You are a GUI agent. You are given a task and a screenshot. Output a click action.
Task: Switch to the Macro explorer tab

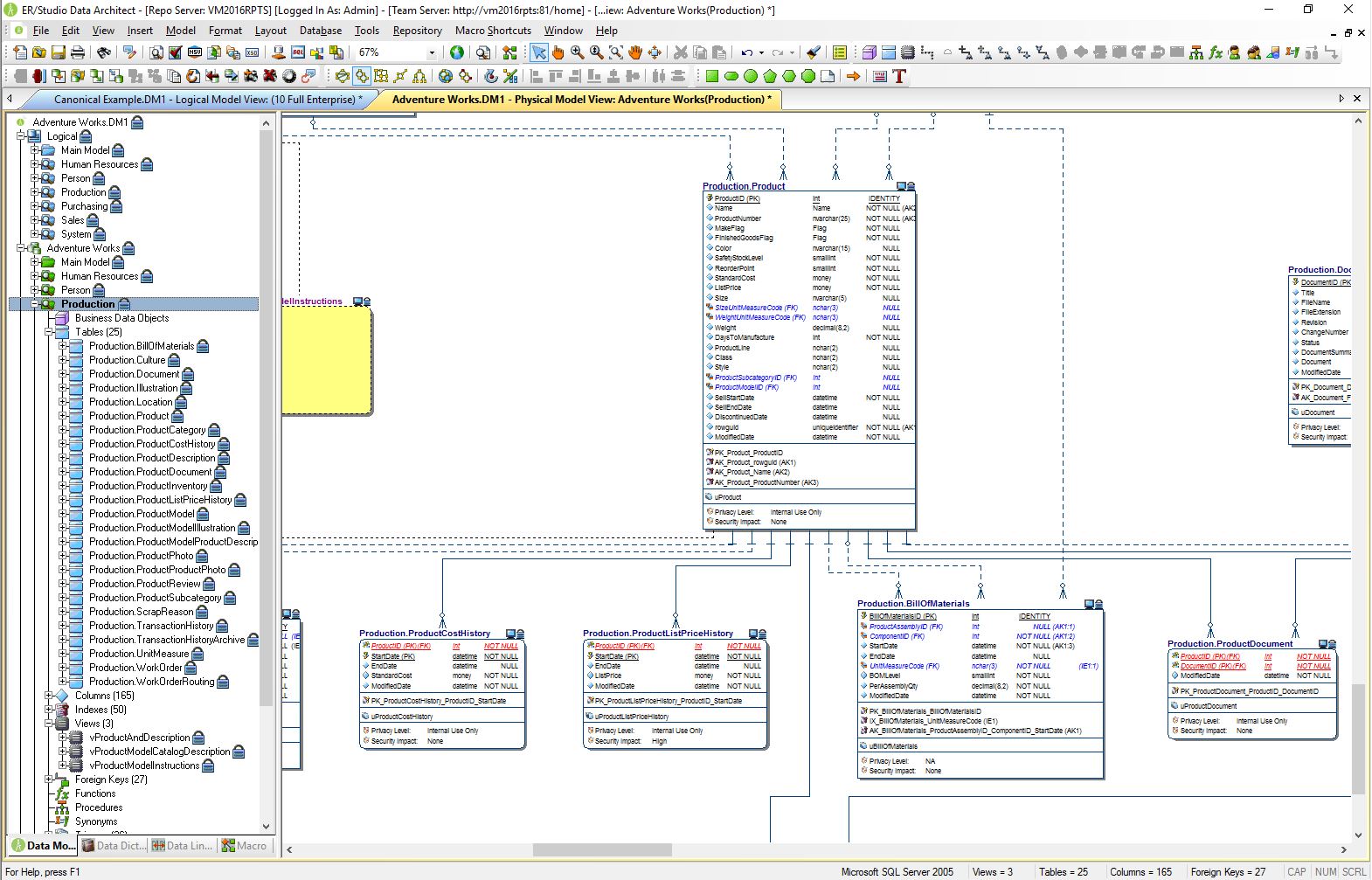pyautogui.click(x=245, y=846)
